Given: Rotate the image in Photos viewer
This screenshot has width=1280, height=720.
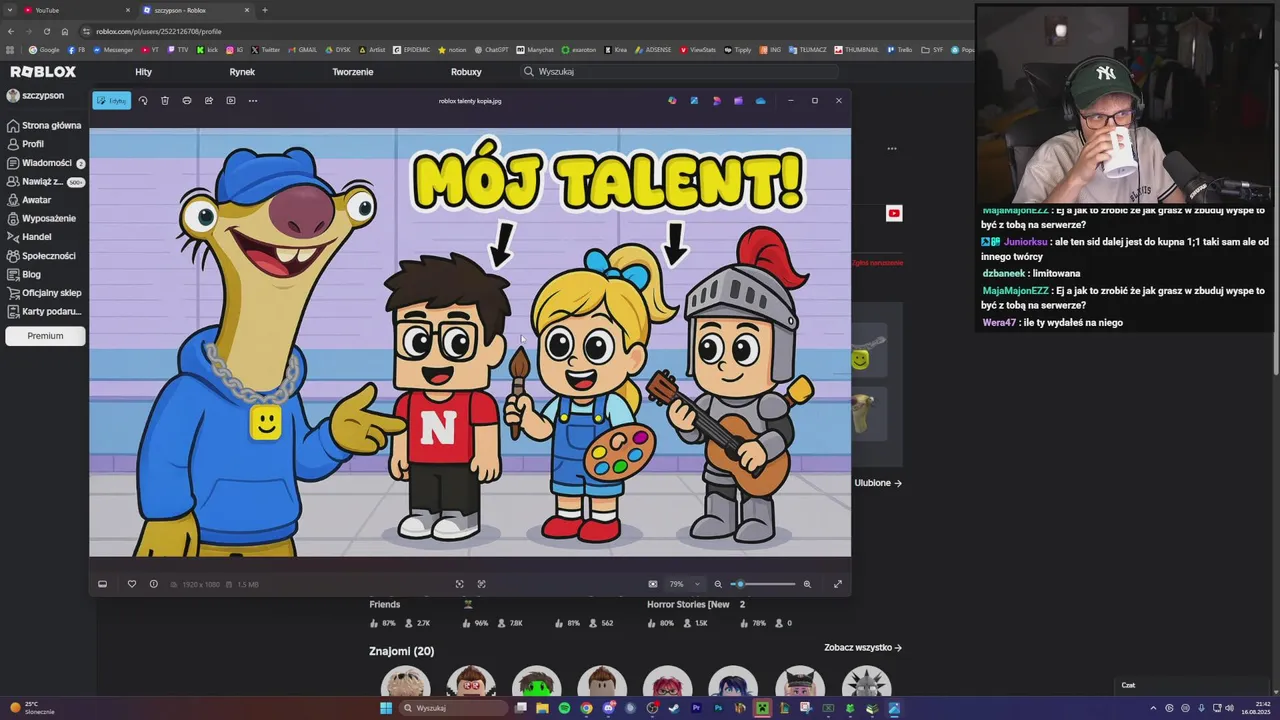Looking at the screenshot, I should tap(143, 100).
